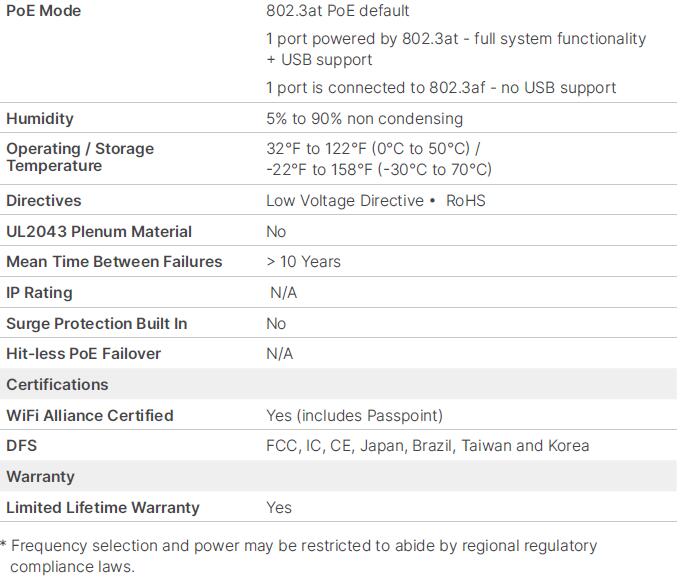
Task: Select the Humidity row label
Action: [40, 119]
